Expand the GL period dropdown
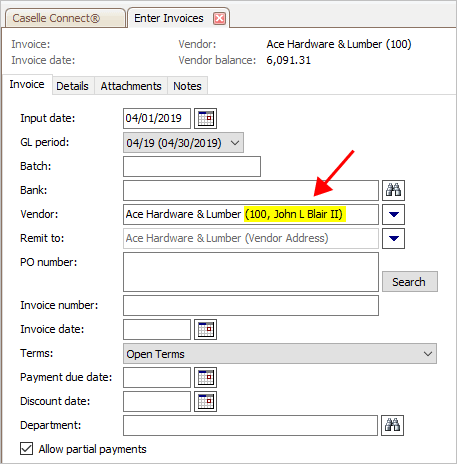 (183, 143)
